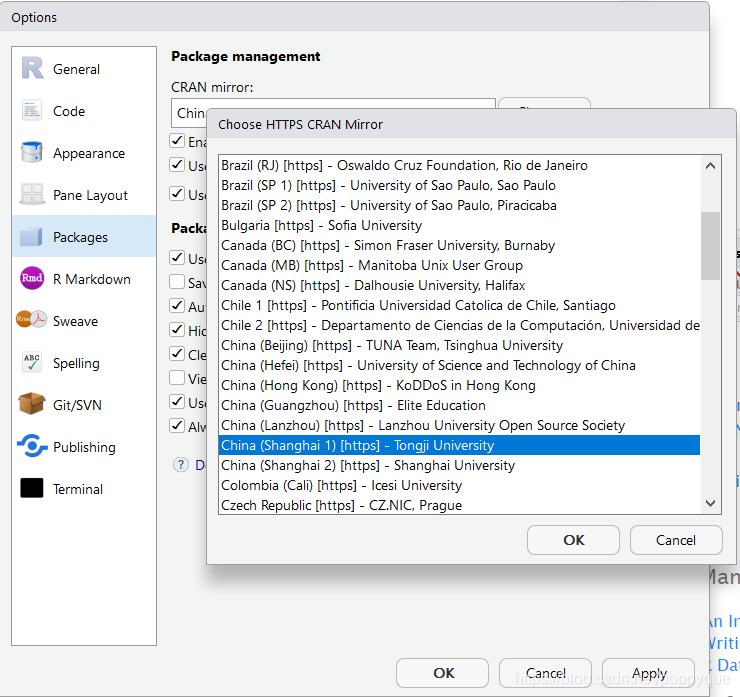Switch to Code options section

(84, 111)
